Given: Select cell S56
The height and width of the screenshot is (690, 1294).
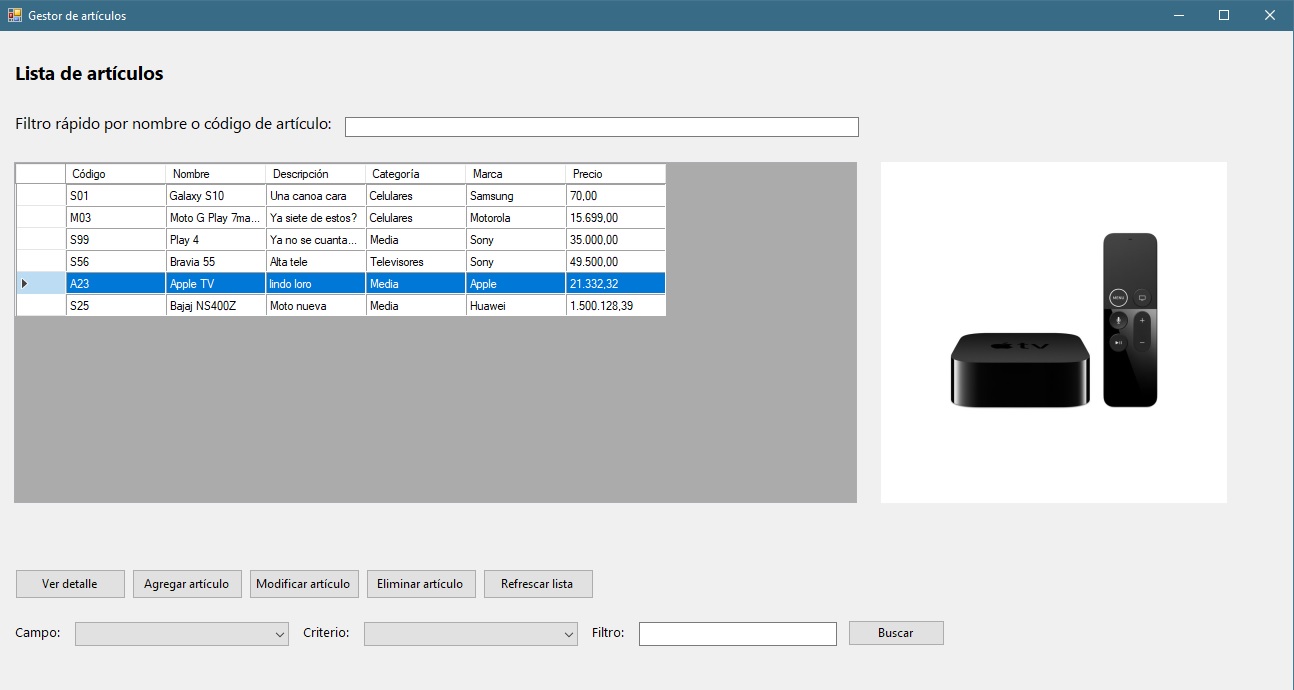Looking at the screenshot, I should pos(116,262).
